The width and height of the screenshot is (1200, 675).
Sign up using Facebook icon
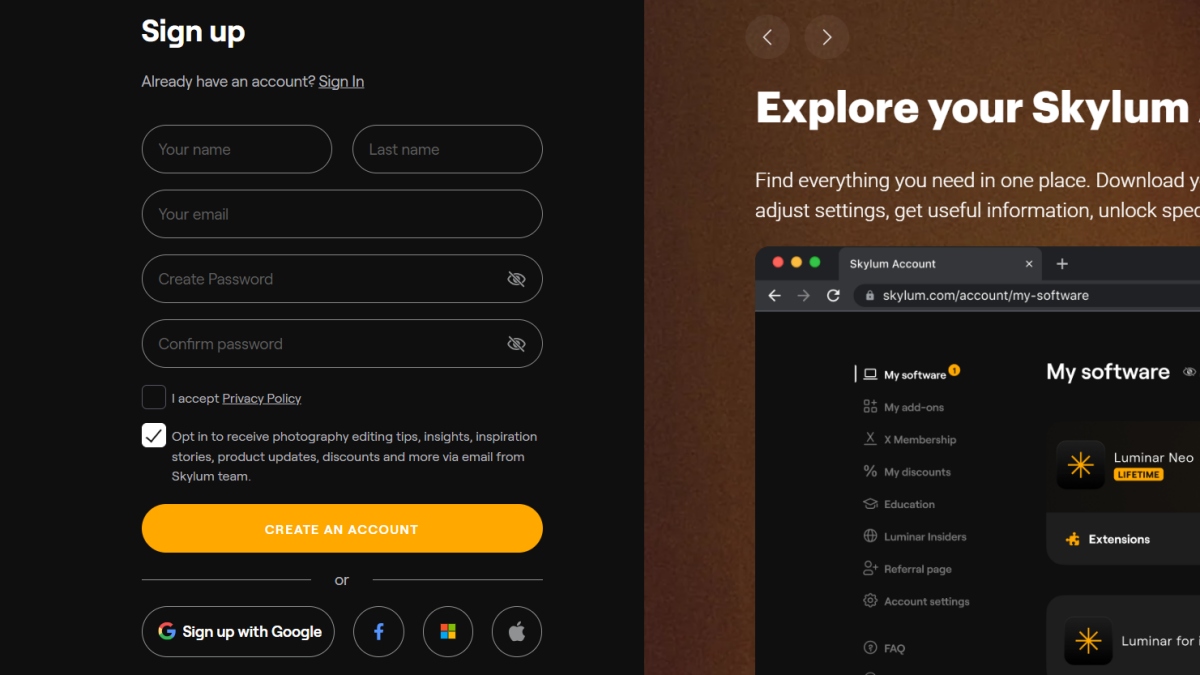tap(379, 631)
